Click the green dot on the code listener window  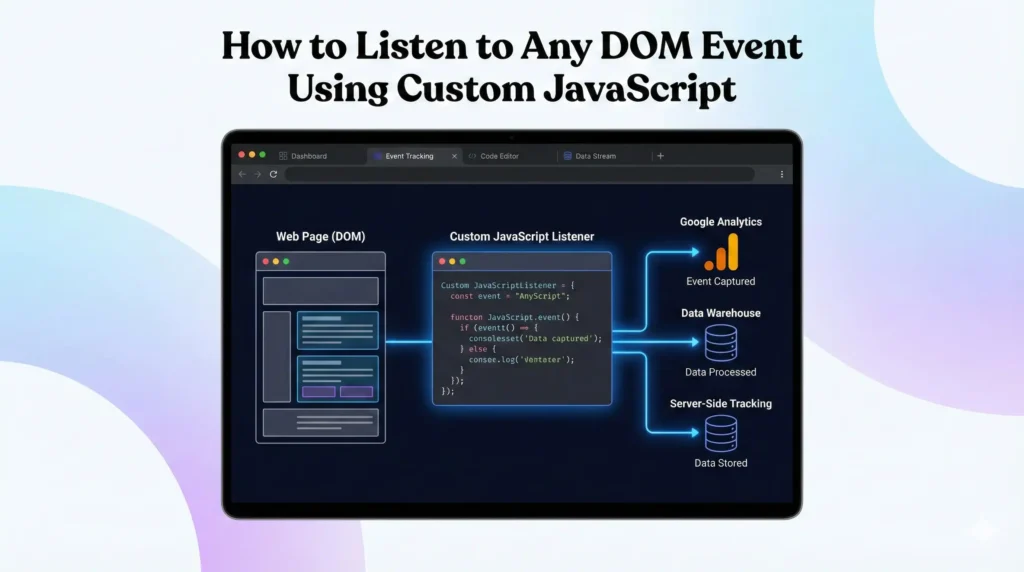[462, 261]
